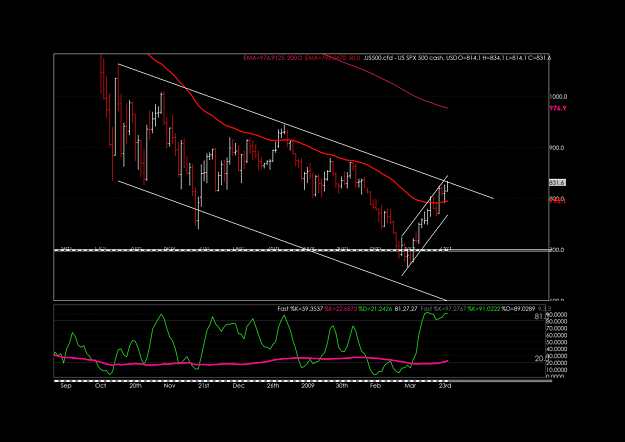The width and height of the screenshot is (625, 442).
Task: Click the 21st date axis label
Action: click(x=204, y=386)
